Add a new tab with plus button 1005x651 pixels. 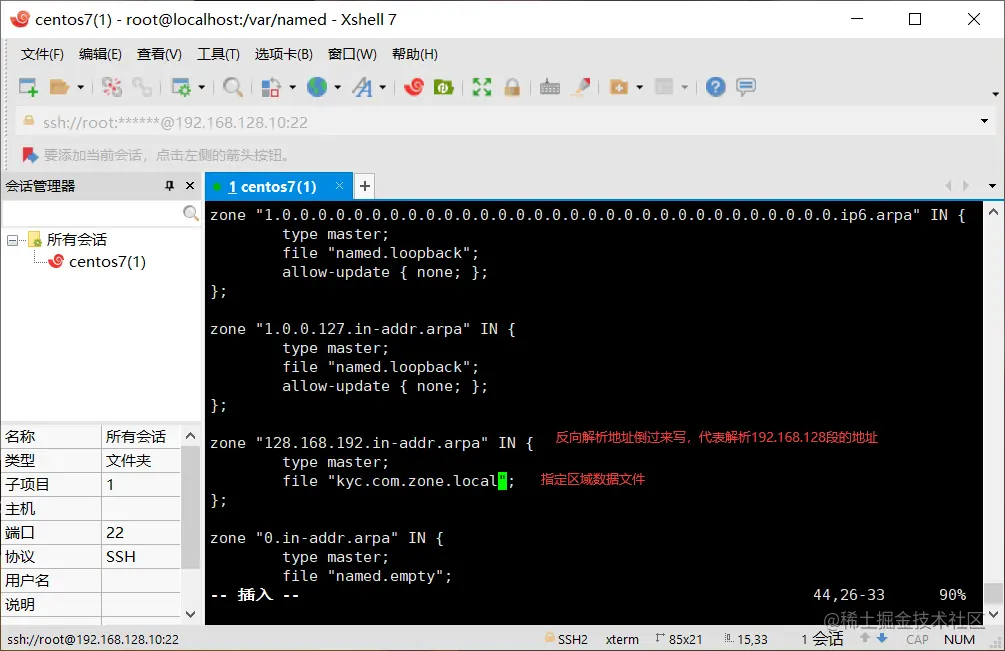[365, 186]
